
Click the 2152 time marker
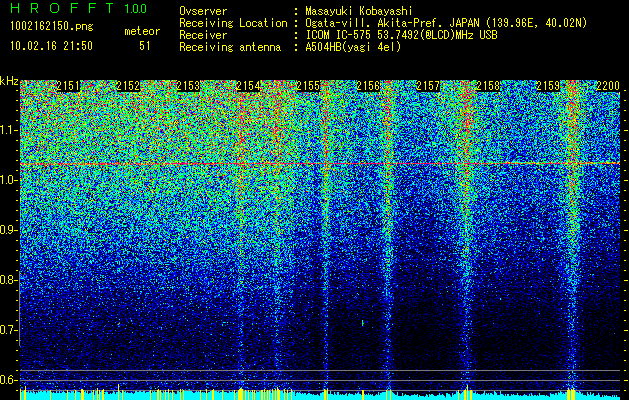pyautogui.click(x=128, y=85)
